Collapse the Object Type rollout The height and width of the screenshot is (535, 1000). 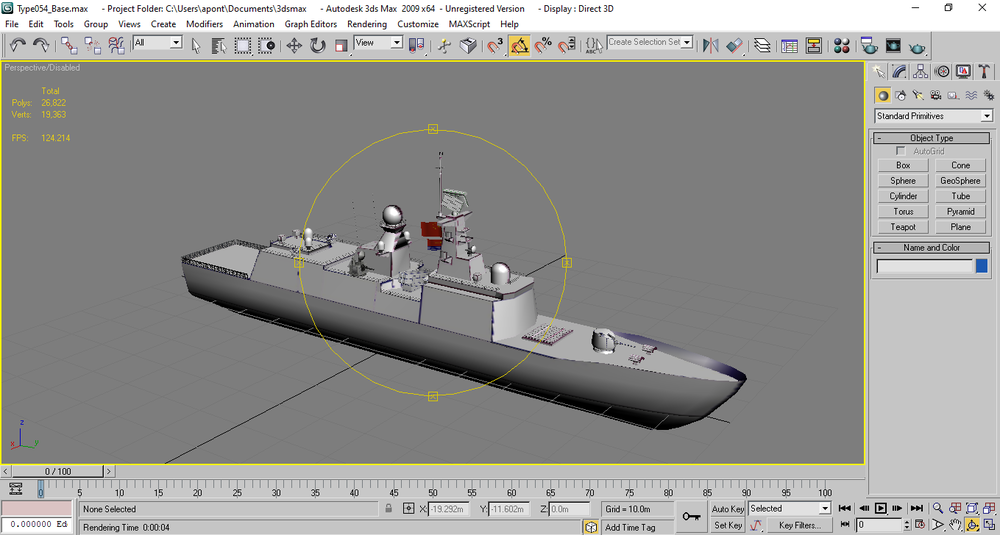[931, 138]
